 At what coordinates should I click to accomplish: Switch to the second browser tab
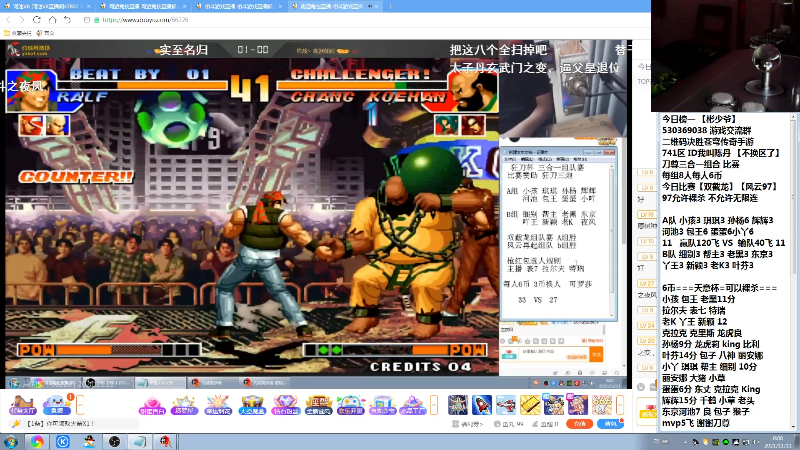tap(143, 6)
